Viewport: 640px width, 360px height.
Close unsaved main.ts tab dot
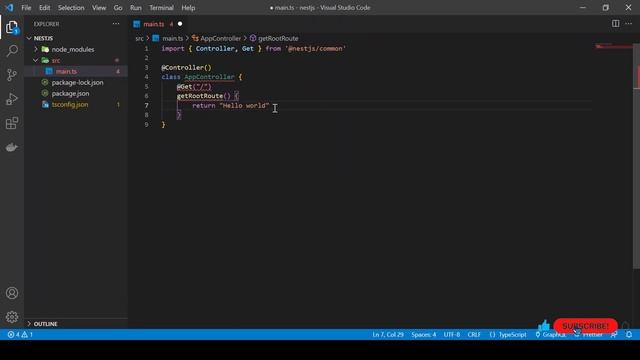tap(180, 24)
